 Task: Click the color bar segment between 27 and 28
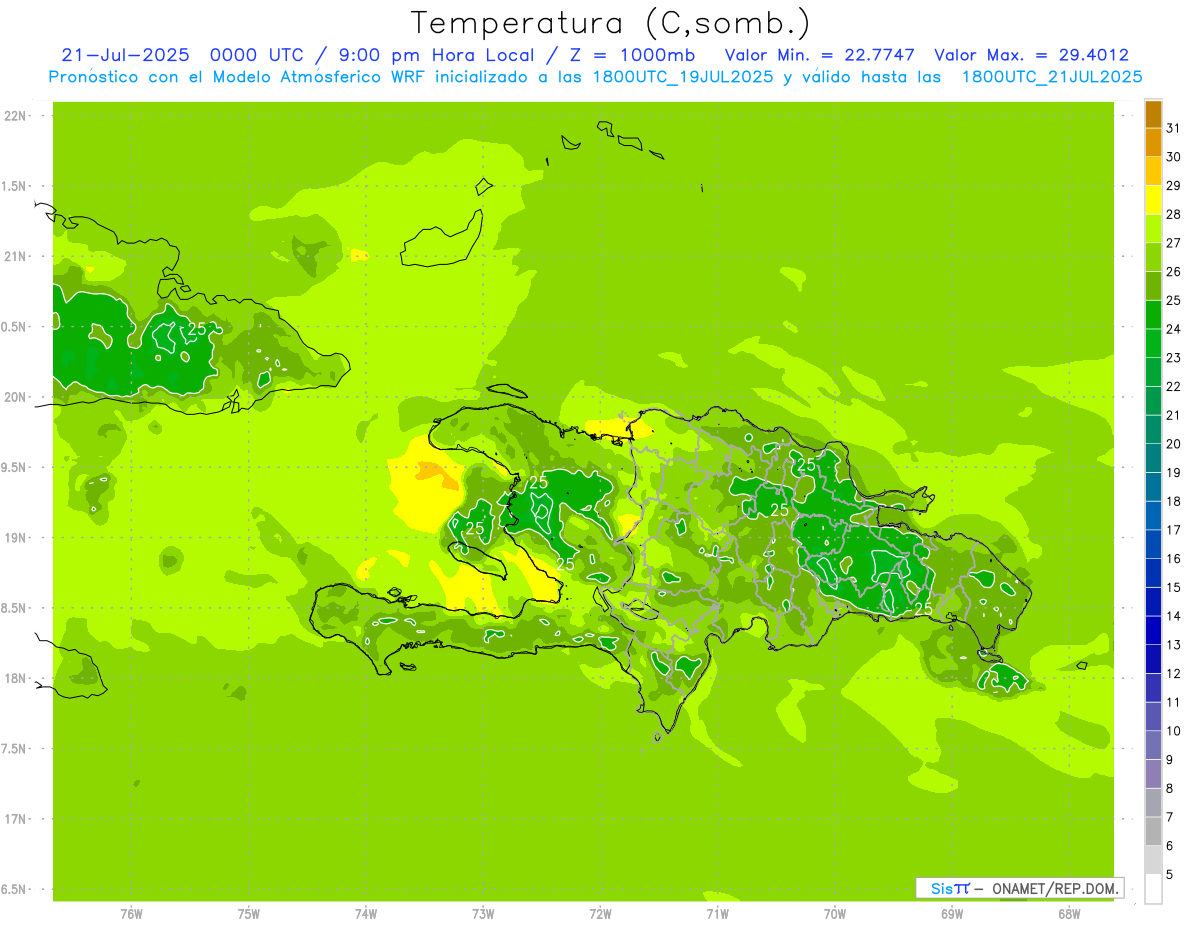1153,229
